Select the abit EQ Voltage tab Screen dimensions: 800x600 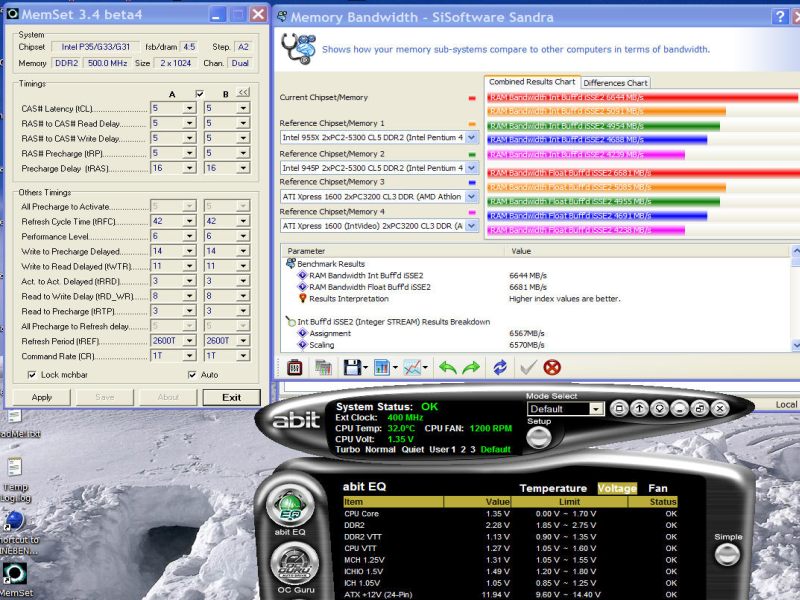coord(617,488)
